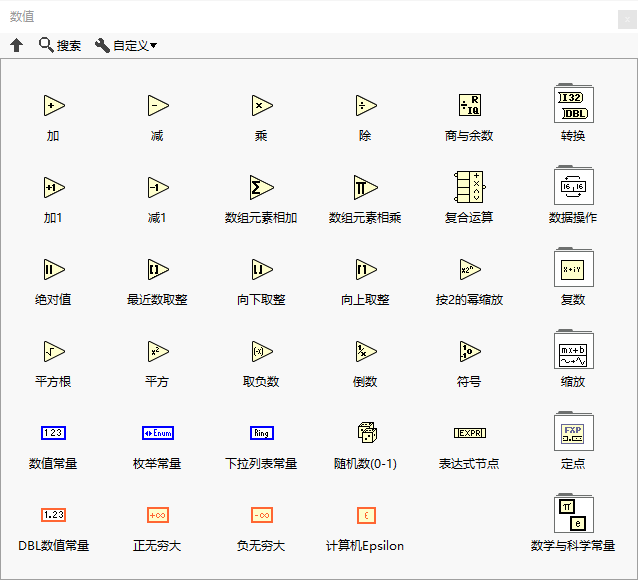The width and height of the screenshot is (638, 580).
Task: Place the 正无穷大 positive infinity constant
Action: (158, 515)
